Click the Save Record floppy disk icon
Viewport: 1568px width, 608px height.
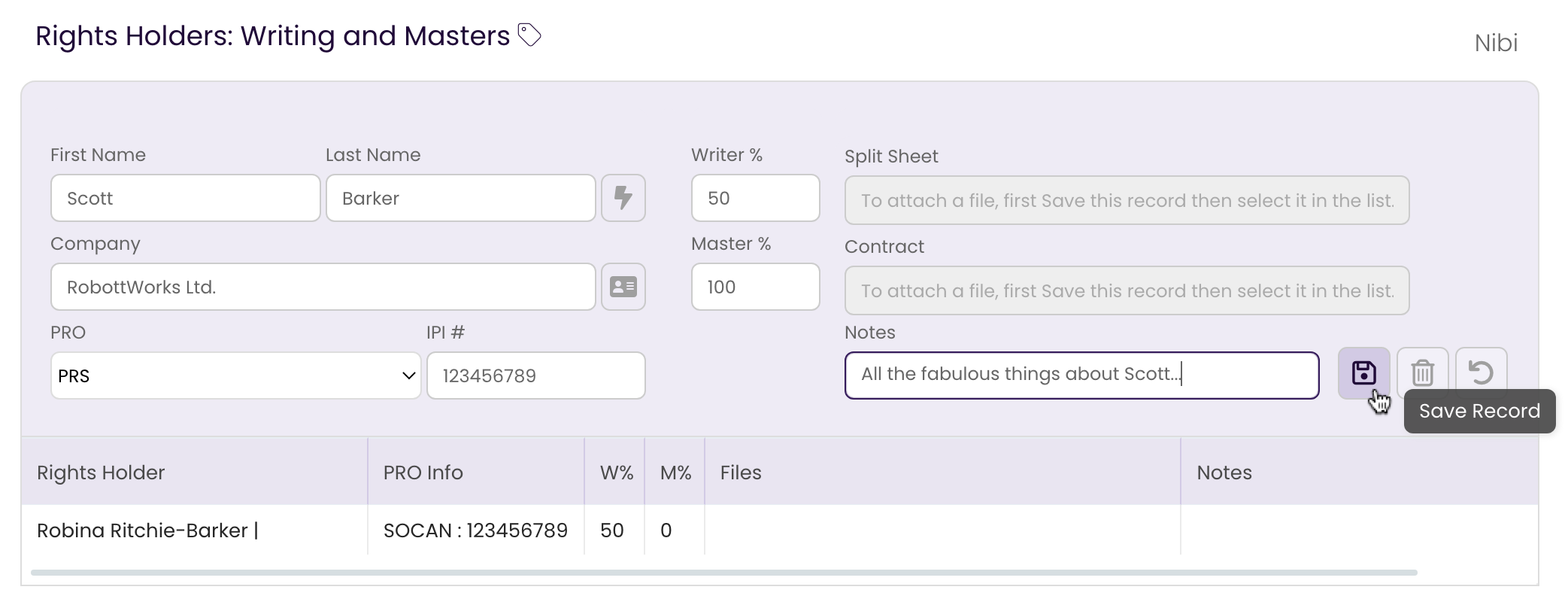pos(1363,373)
